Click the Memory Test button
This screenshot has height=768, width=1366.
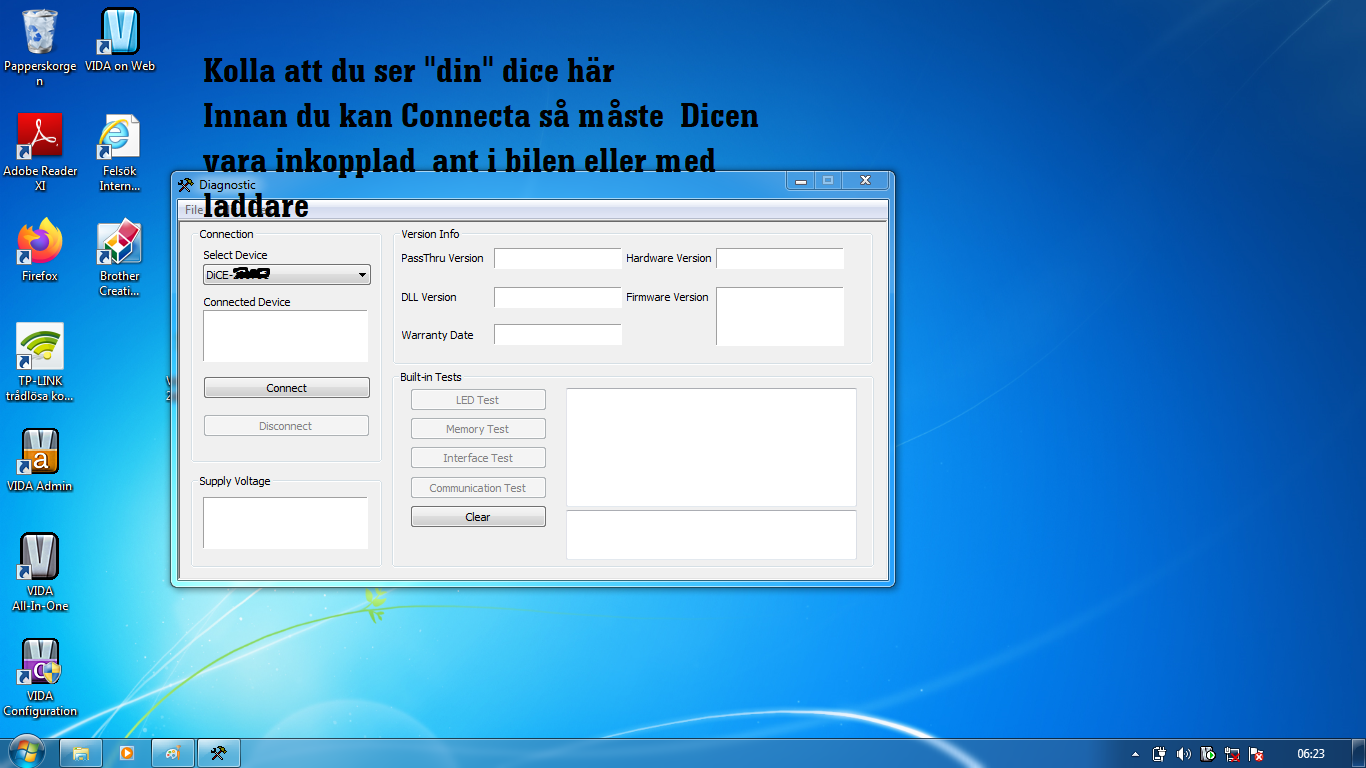(478, 429)
